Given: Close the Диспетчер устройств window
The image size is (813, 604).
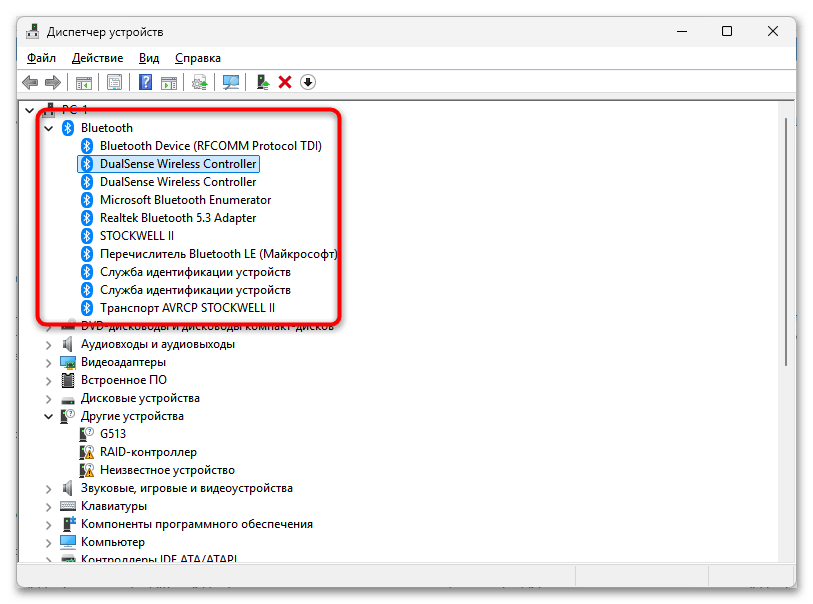Looking at the screenshot, I should 773,32.
